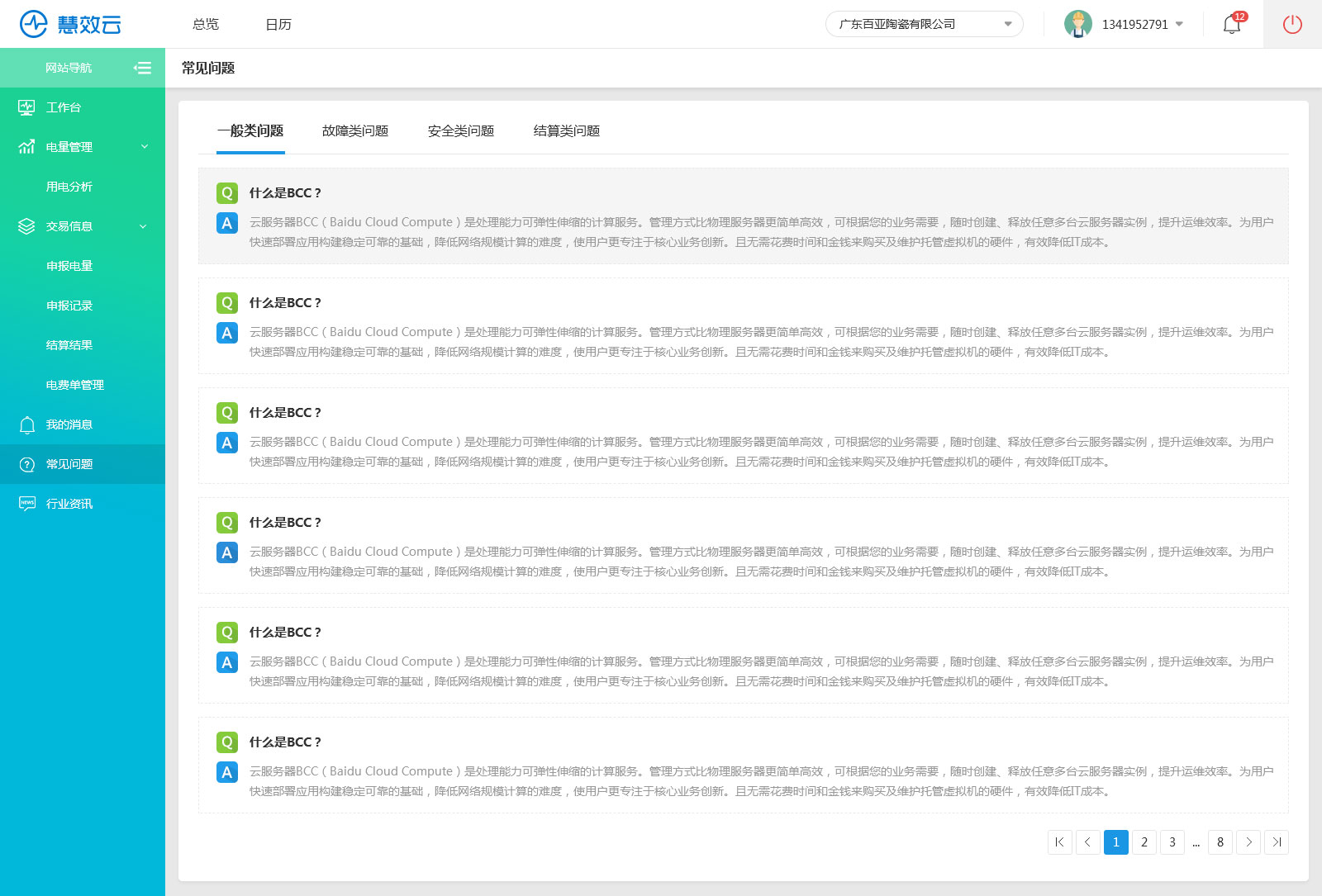Expand the 1341952791 user menu arrow
Viewport: 1322px width, 896px height.
1179,24
